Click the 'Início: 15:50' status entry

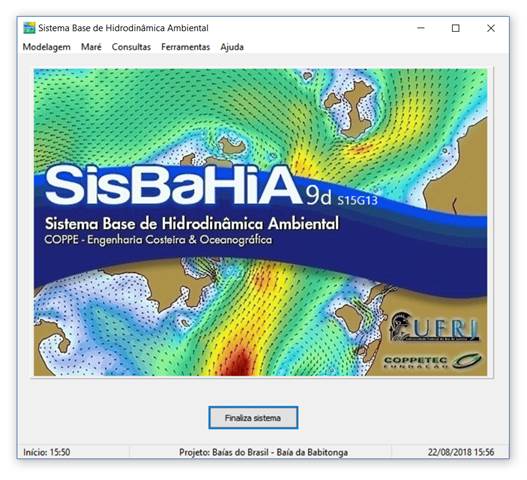tap(47, 452)
